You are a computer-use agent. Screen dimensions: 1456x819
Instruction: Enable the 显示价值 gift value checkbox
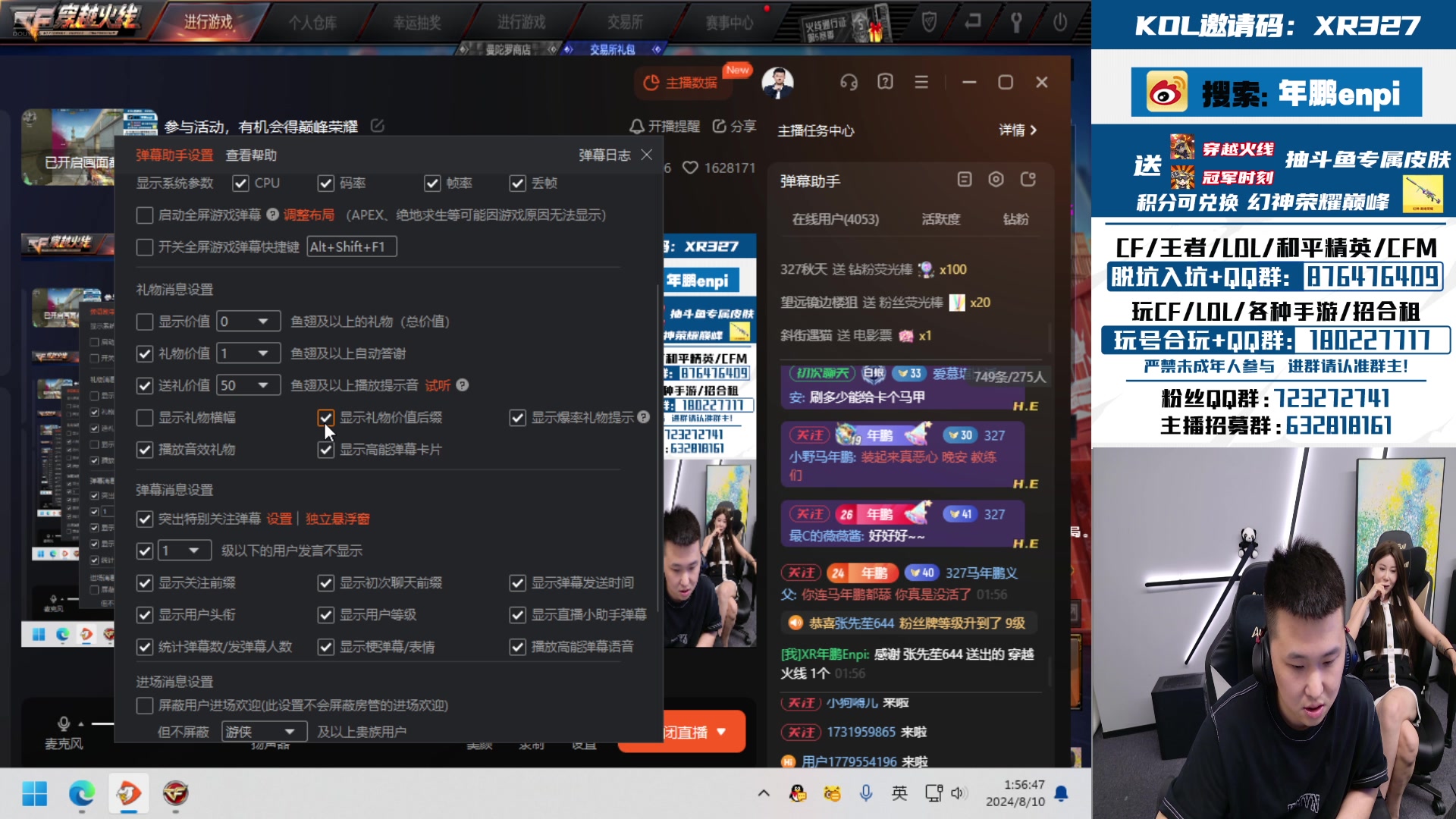[145, 321]
